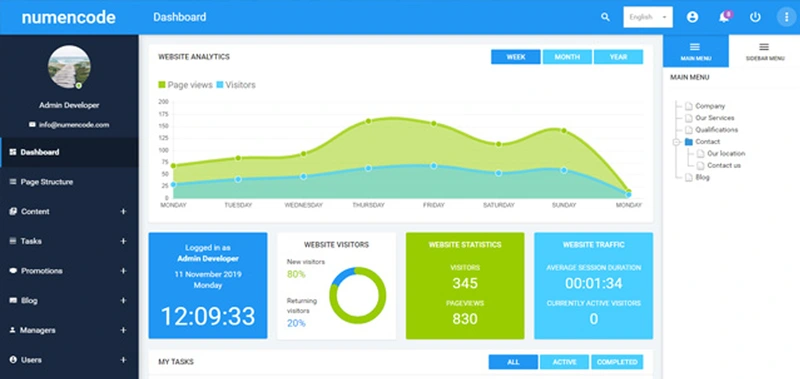Click the Admin Developer name in sidebar
The height and width of the screenshot is (379, 800).
[x=69, y=106]
